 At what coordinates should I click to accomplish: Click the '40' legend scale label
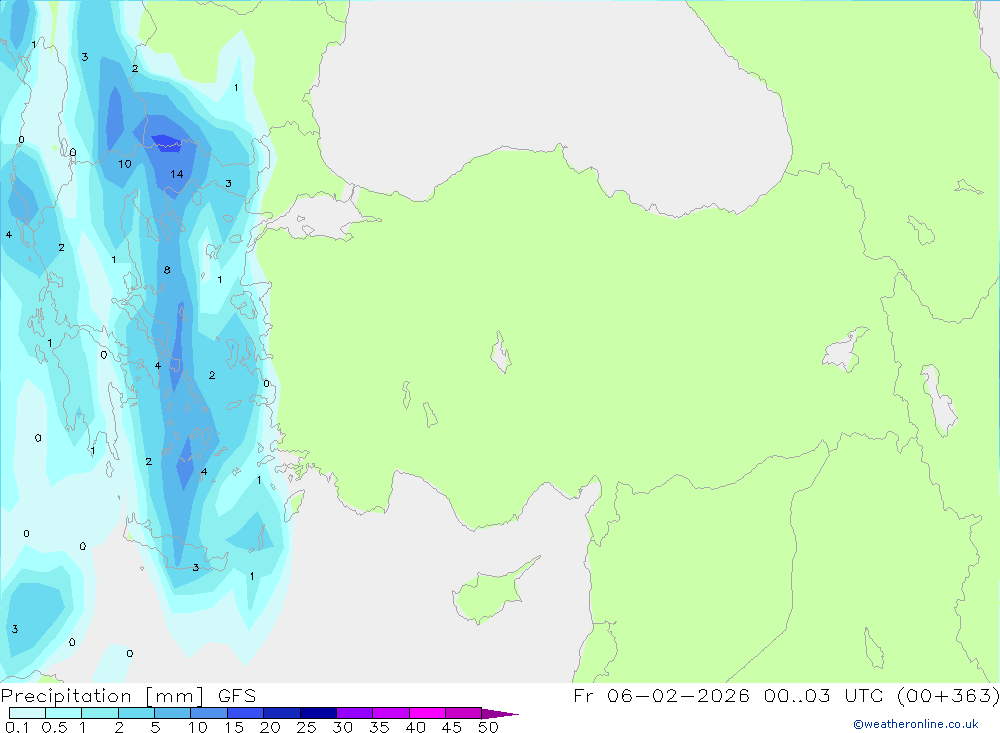click(416, 727)
